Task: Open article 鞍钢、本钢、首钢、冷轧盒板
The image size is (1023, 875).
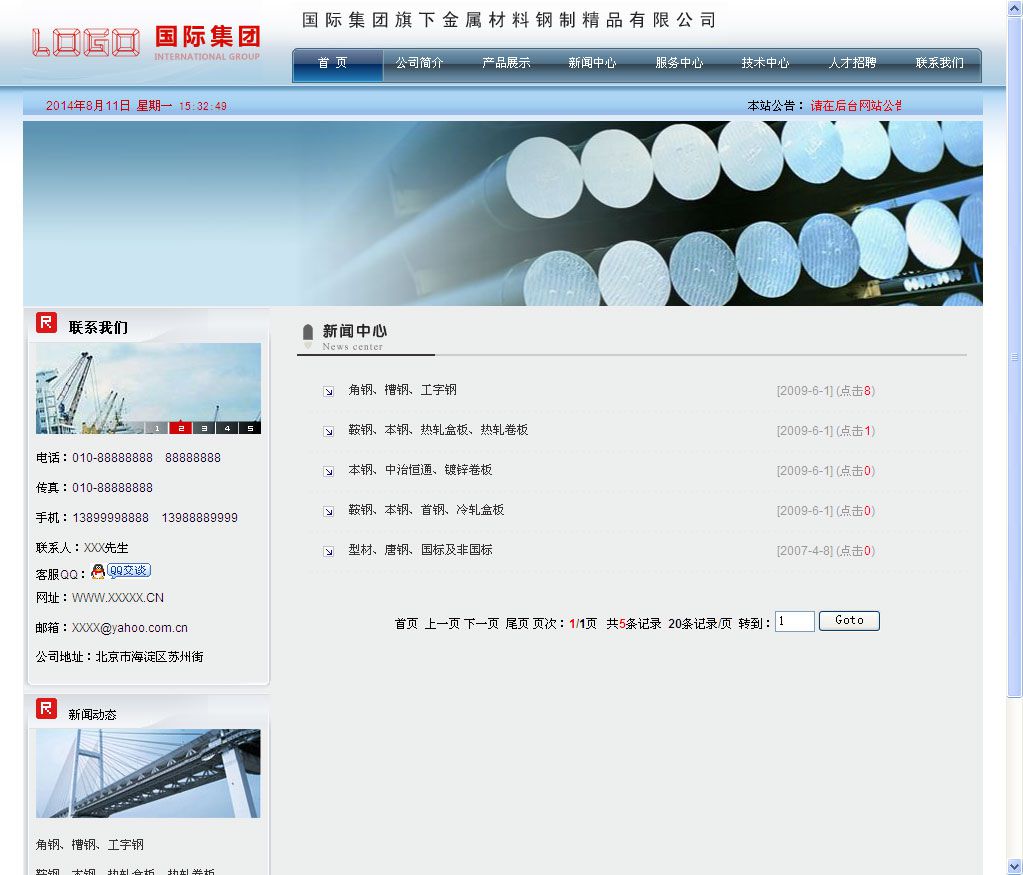Action: (x=426, y=510)
